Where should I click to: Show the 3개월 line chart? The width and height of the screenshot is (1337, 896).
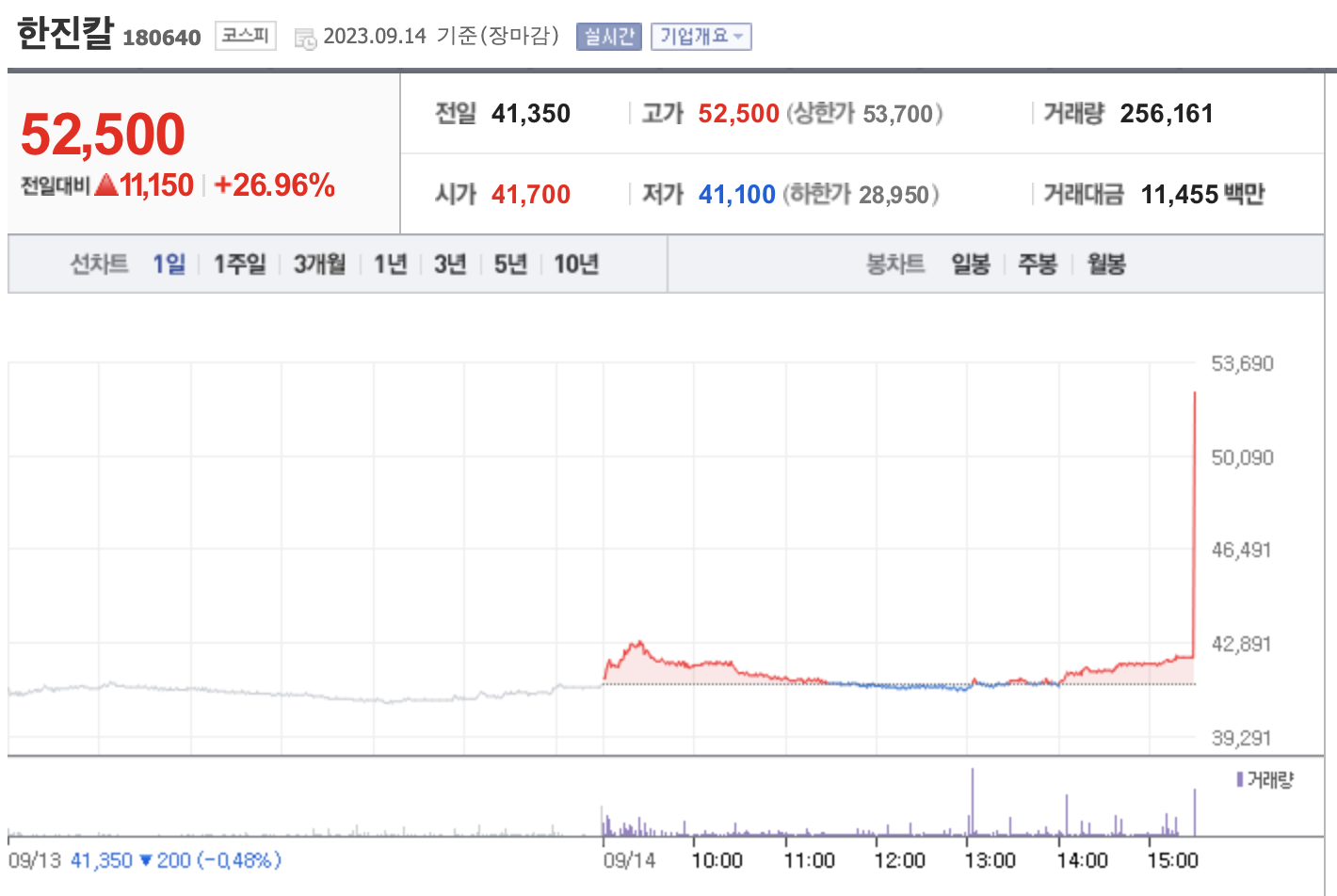(319, 264)
